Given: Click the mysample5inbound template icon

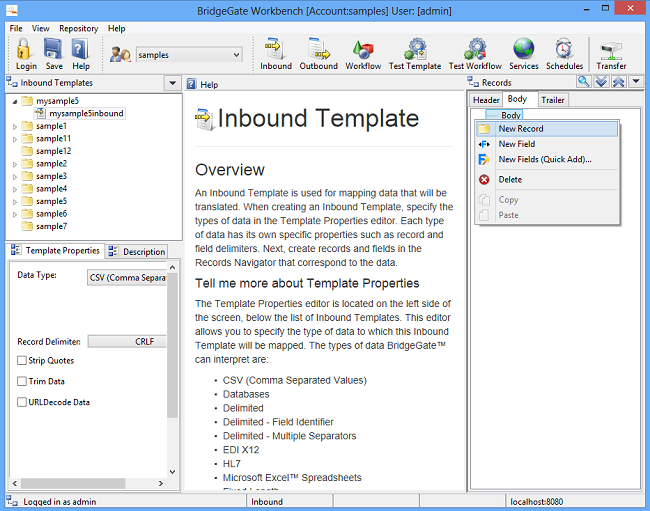Looking at the screenshot, I should tap(40, 113).
